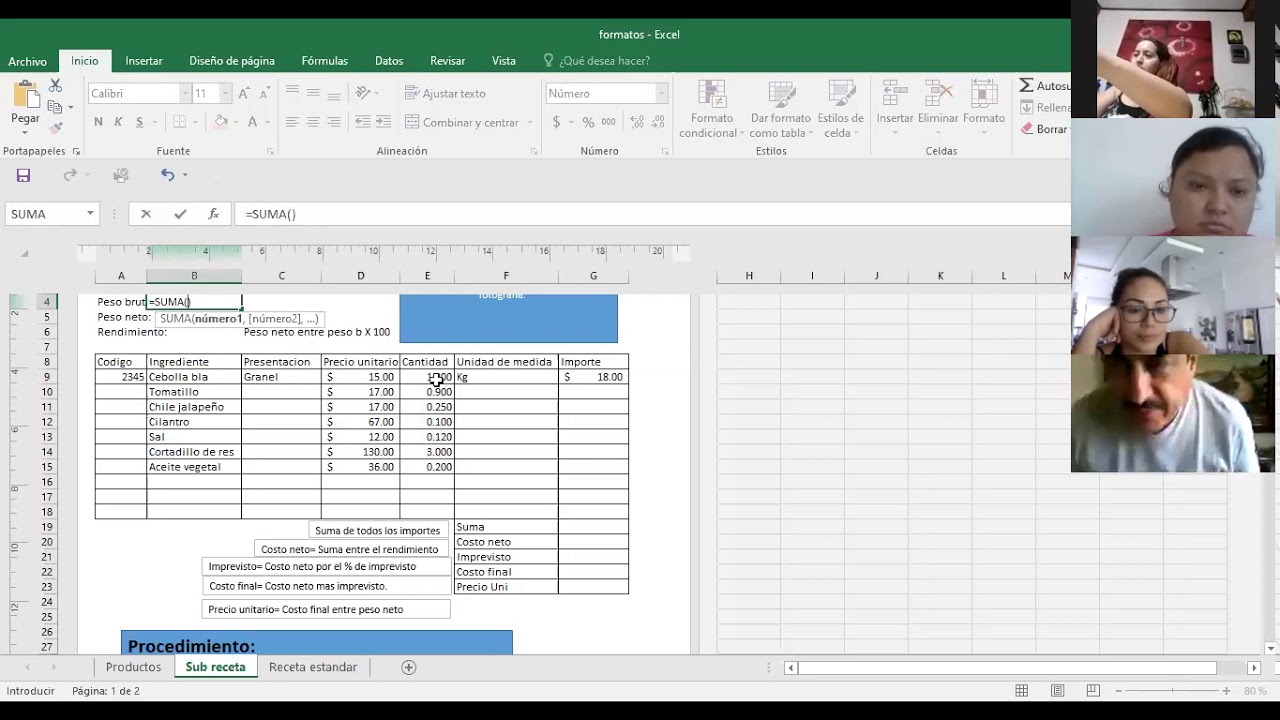Expand Undo history dropdown arrow
Viewport: 1280px width, 720px height.
pos(185,175)
